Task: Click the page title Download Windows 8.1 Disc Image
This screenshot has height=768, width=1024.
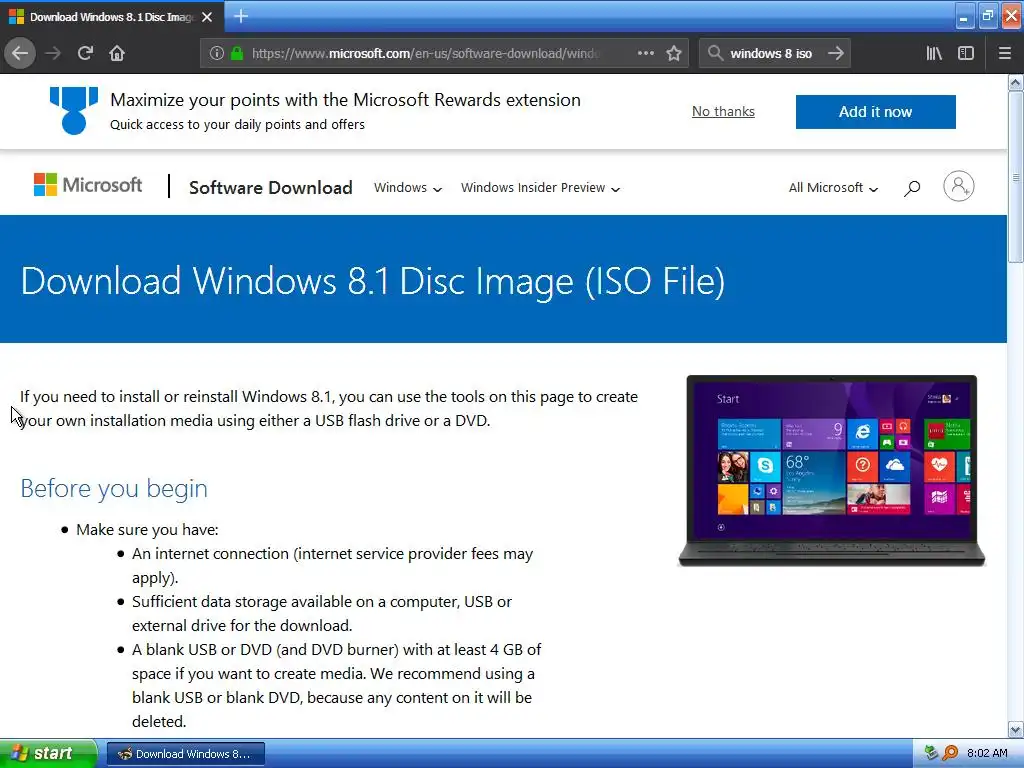Action: 373,281
